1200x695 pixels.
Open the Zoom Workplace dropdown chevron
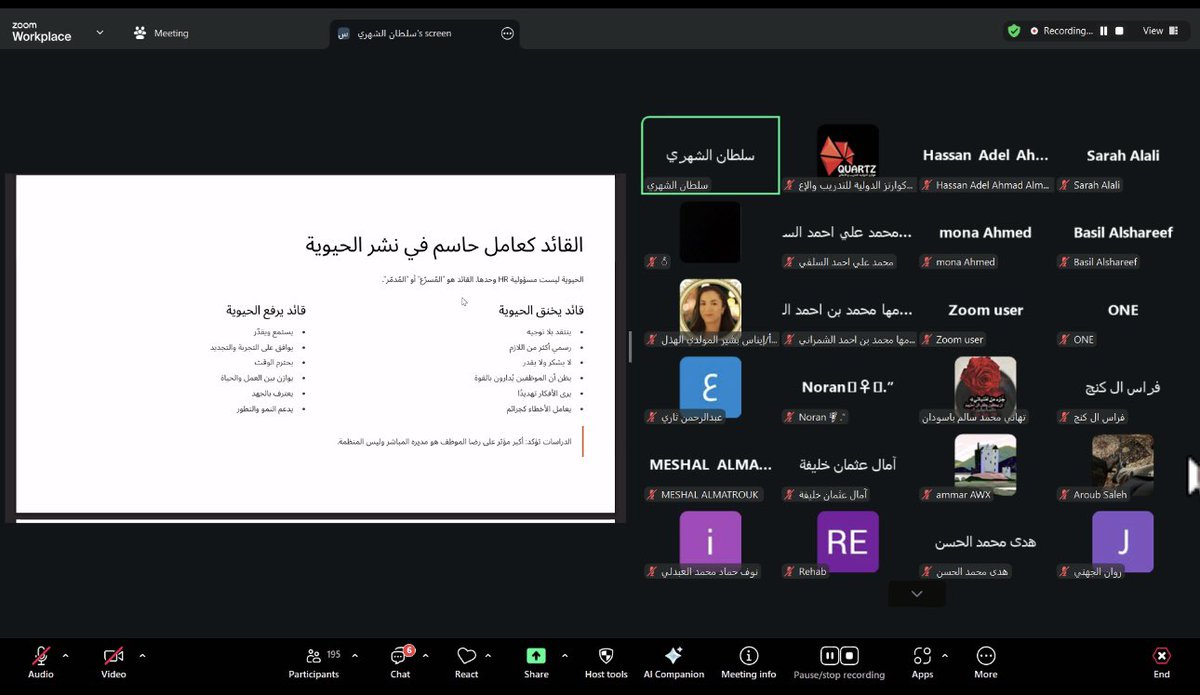100,32
